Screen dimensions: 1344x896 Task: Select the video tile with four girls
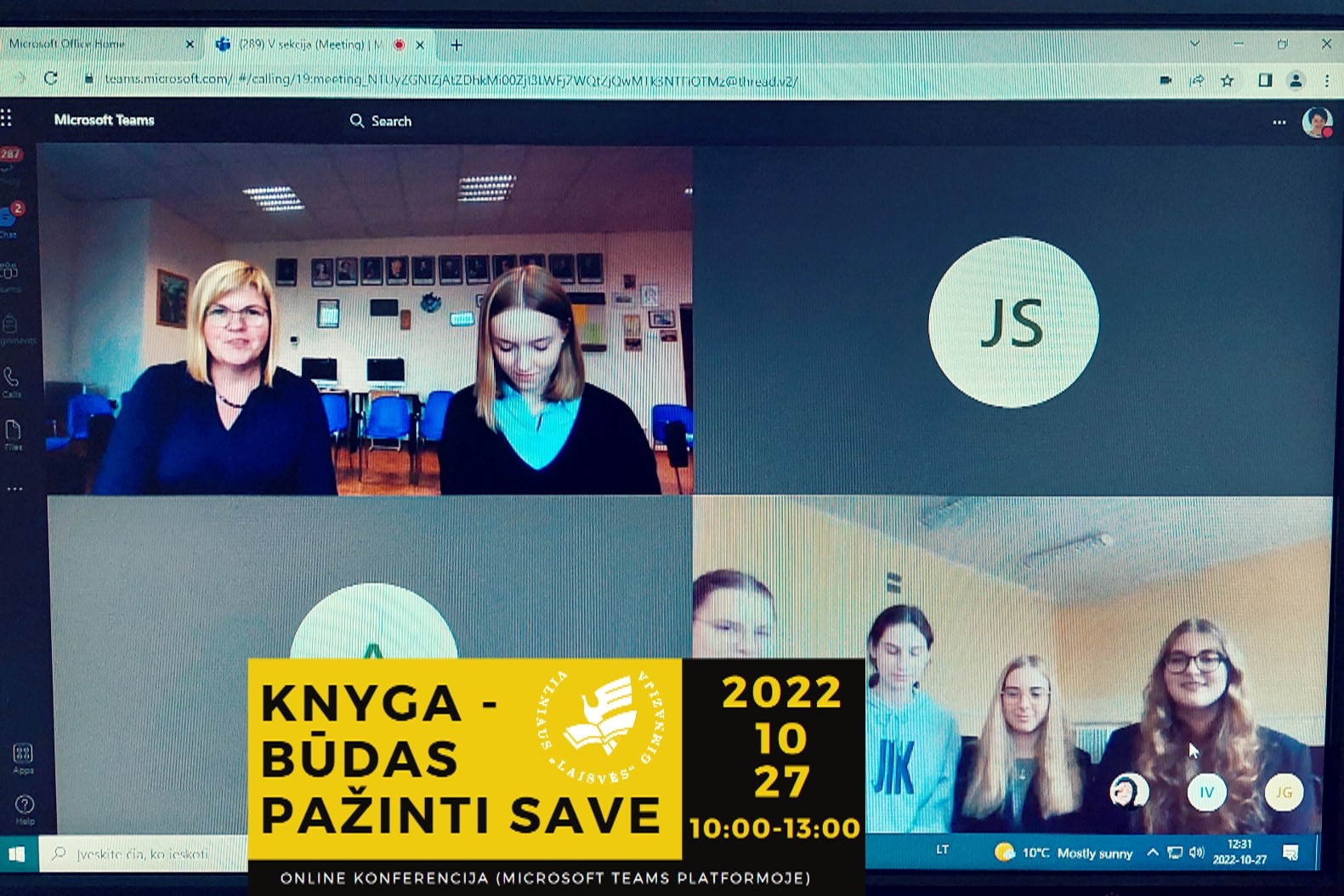click(x=1012, y=665)
